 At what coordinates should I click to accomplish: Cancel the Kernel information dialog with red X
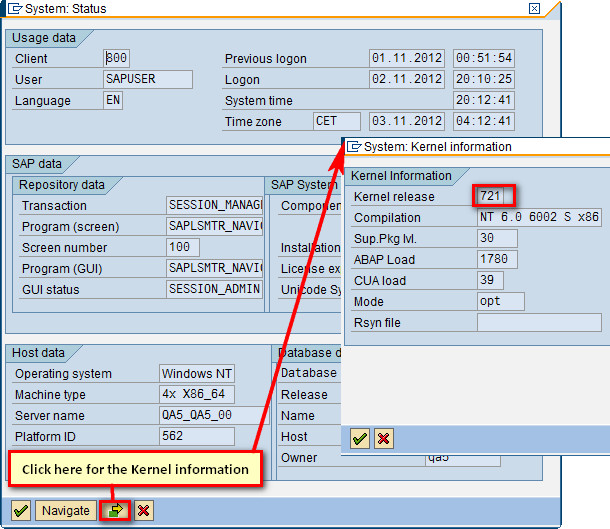383,438
